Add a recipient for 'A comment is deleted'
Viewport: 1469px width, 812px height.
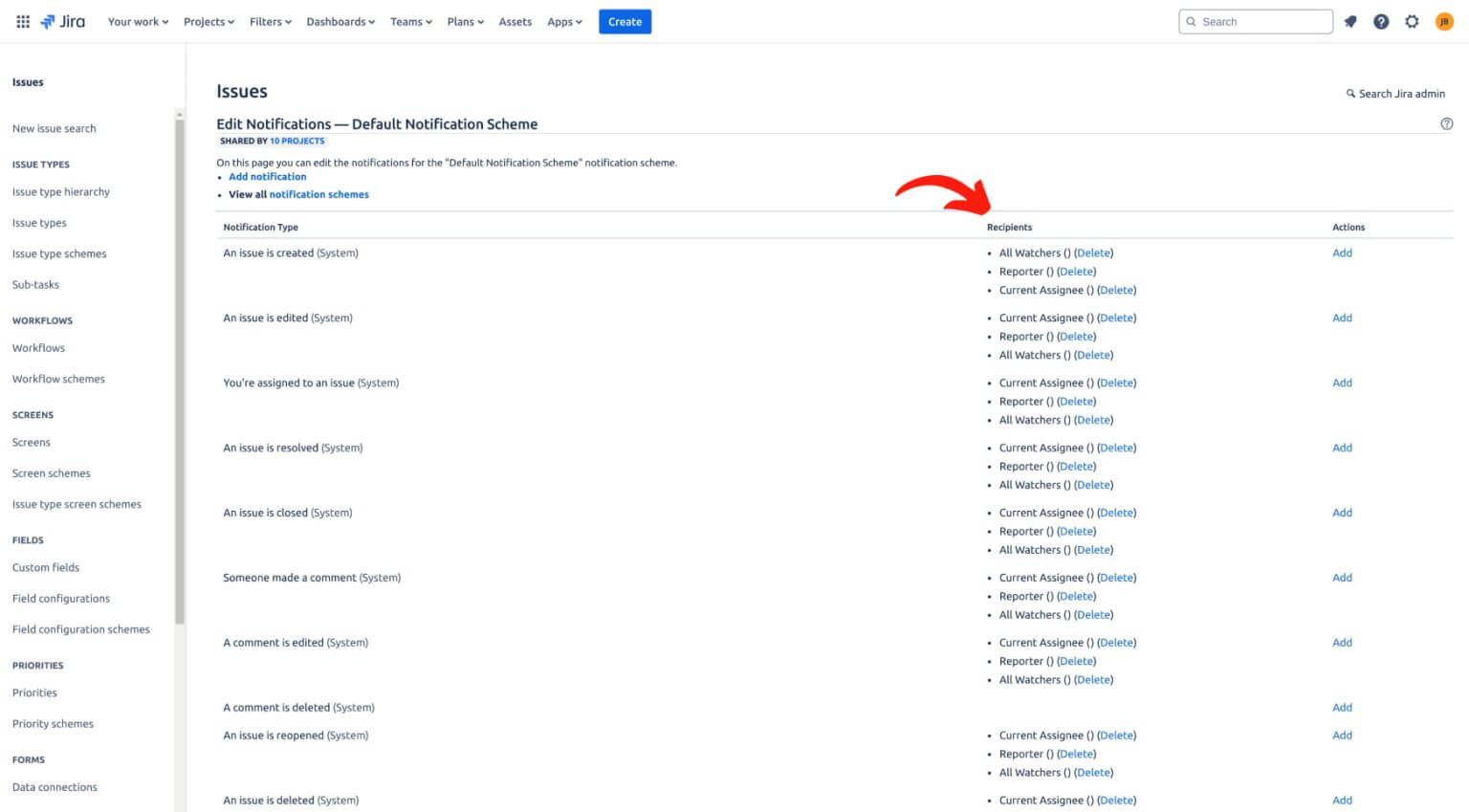point(1342,707)
